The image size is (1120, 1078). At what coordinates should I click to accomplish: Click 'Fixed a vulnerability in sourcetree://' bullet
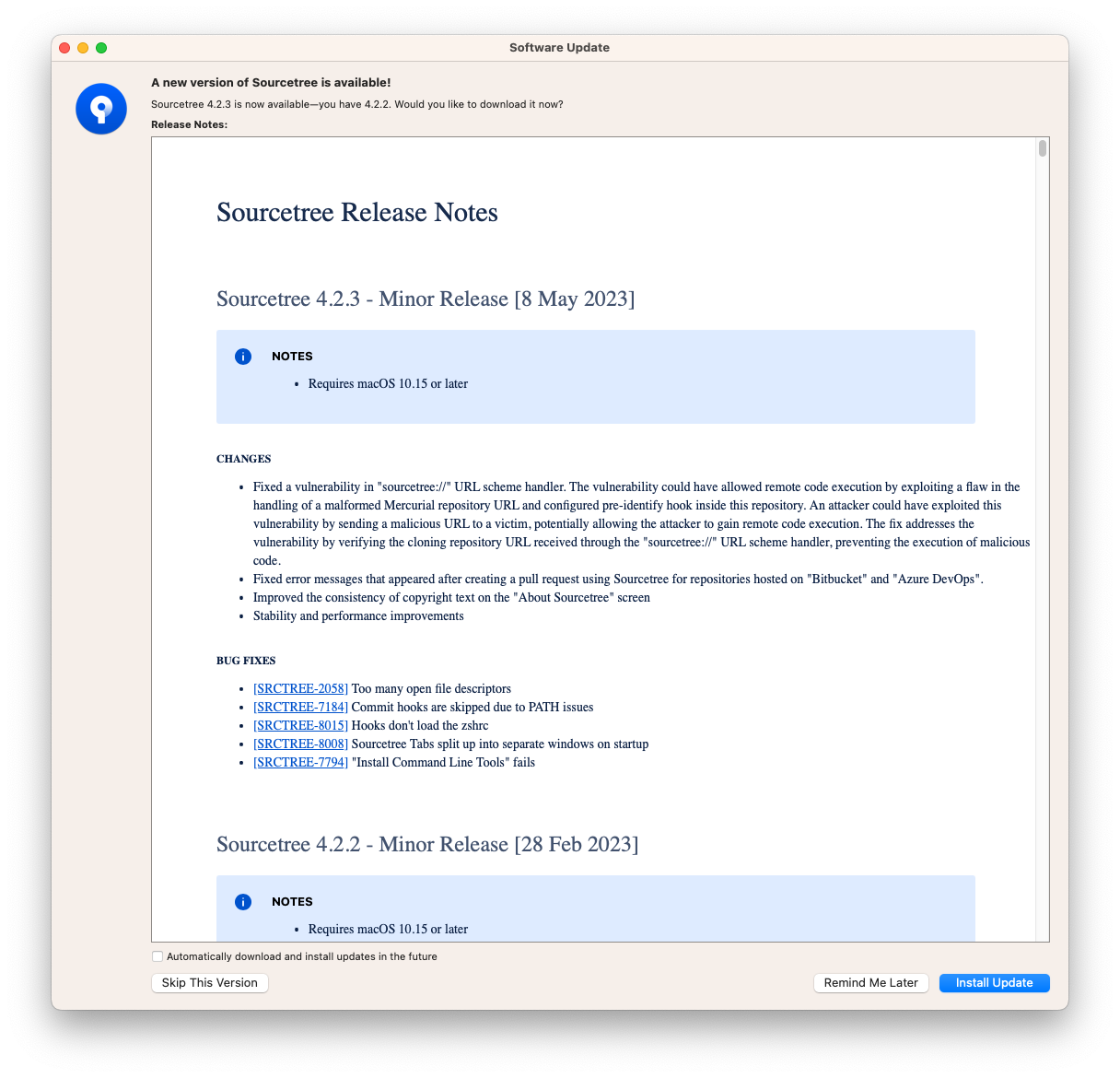(x=642, y=523)
